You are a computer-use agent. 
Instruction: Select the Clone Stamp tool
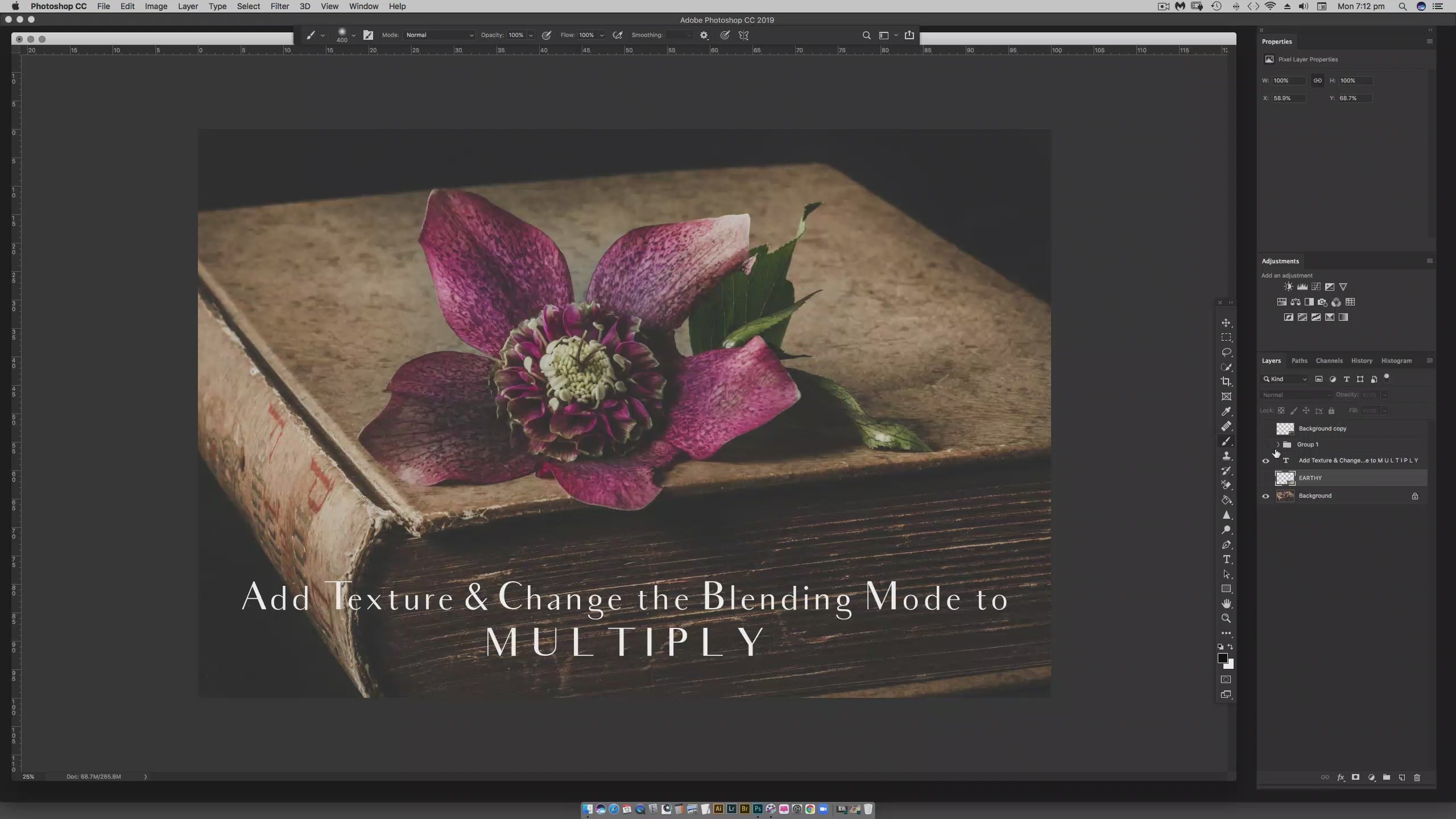(1226, 456)
